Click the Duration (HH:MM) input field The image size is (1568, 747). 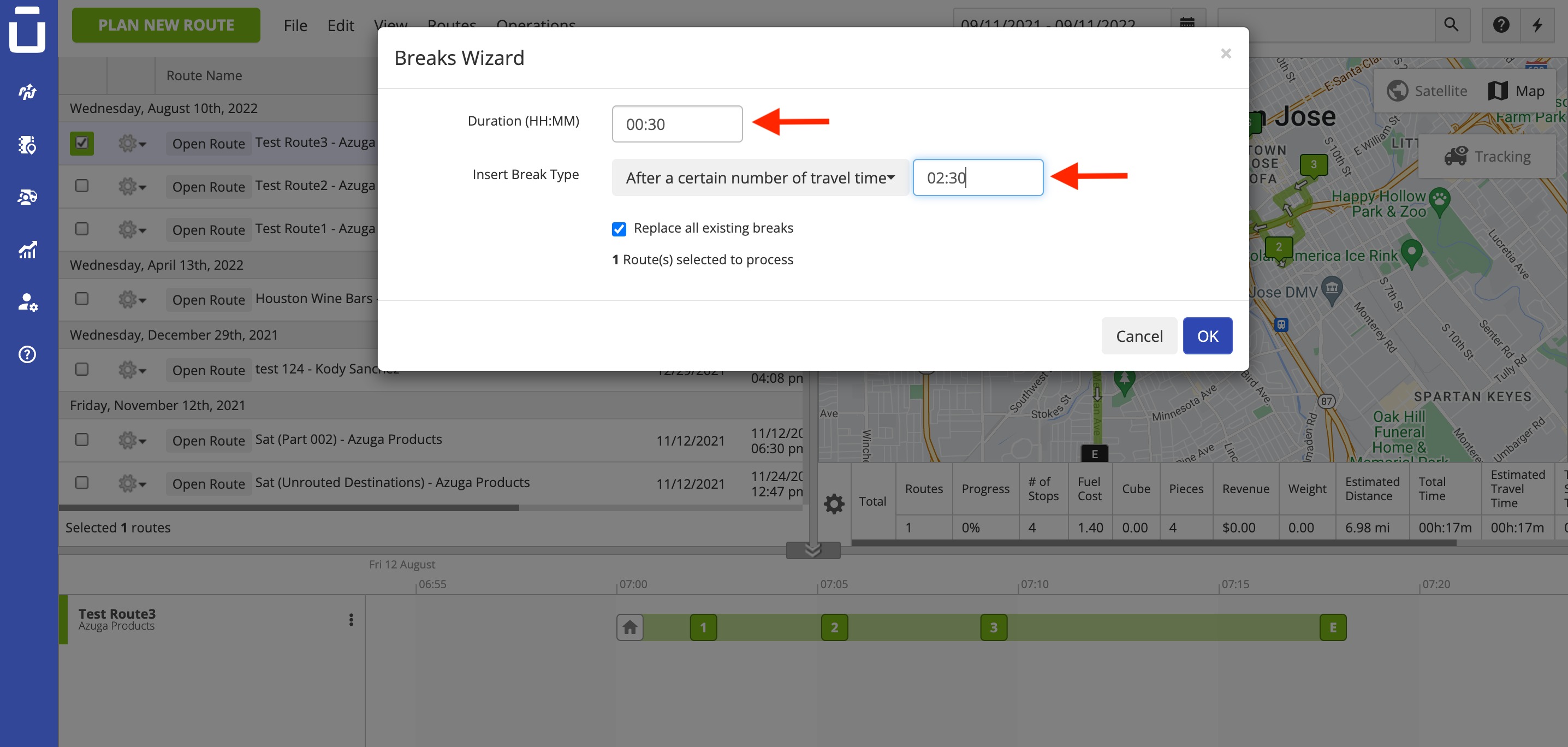[x=677, y=124]
